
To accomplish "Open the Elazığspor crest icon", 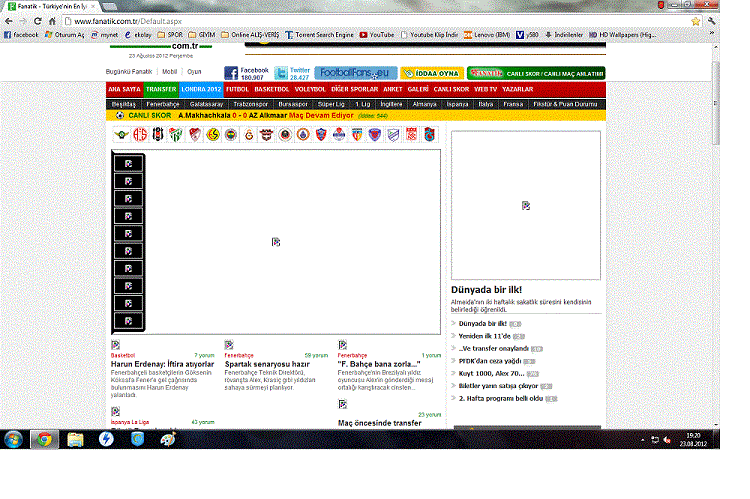I will point(194,134).
